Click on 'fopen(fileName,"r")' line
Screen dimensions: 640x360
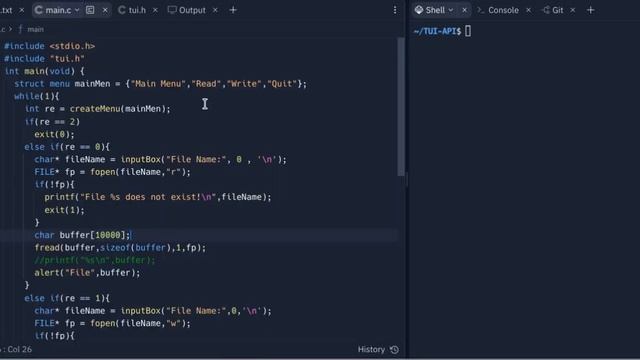(x=113, y=172)
